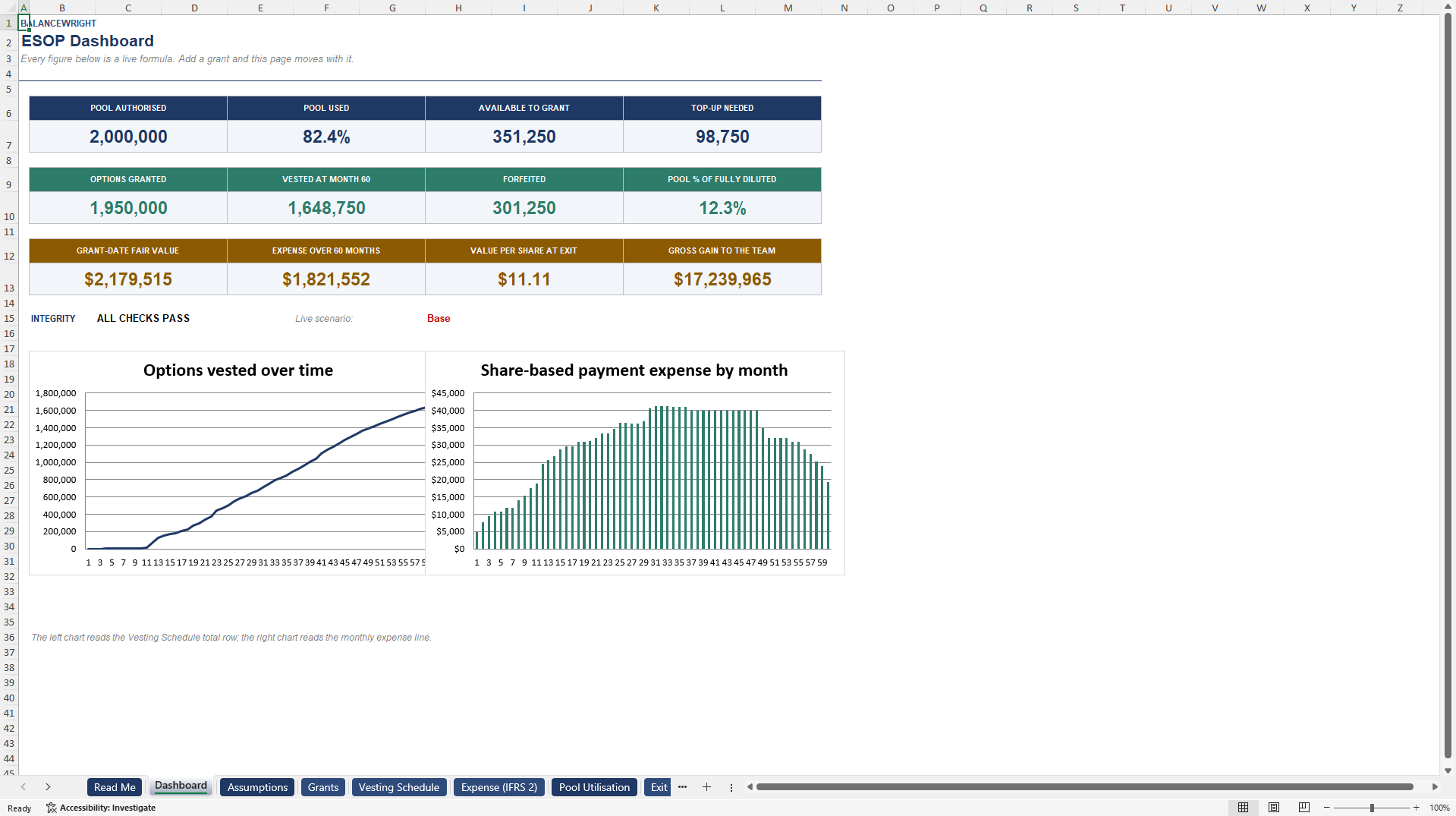Select the FORFEITED header cell

click(x=524, y=179)
